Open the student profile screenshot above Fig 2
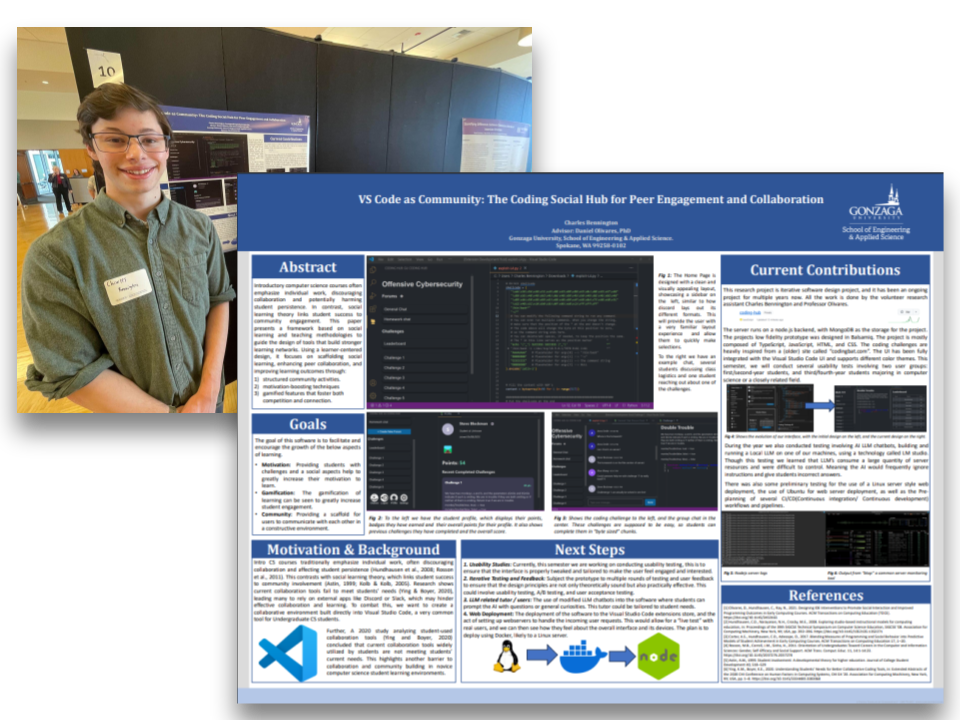Viewport: 960px width, 720px height. coord(455,462)
